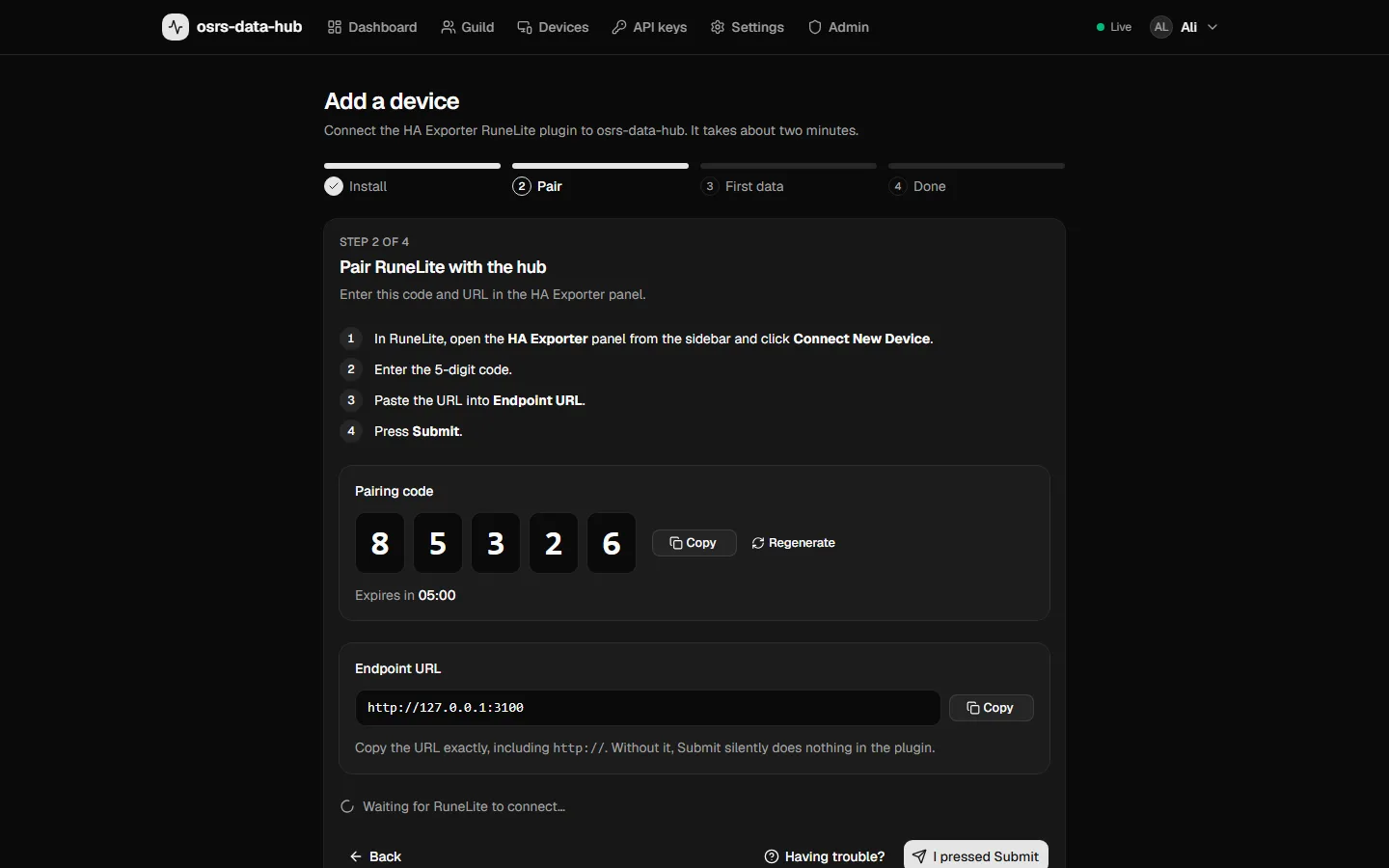
Task: Click the green Live status indicator
Action: point(1114,27)
